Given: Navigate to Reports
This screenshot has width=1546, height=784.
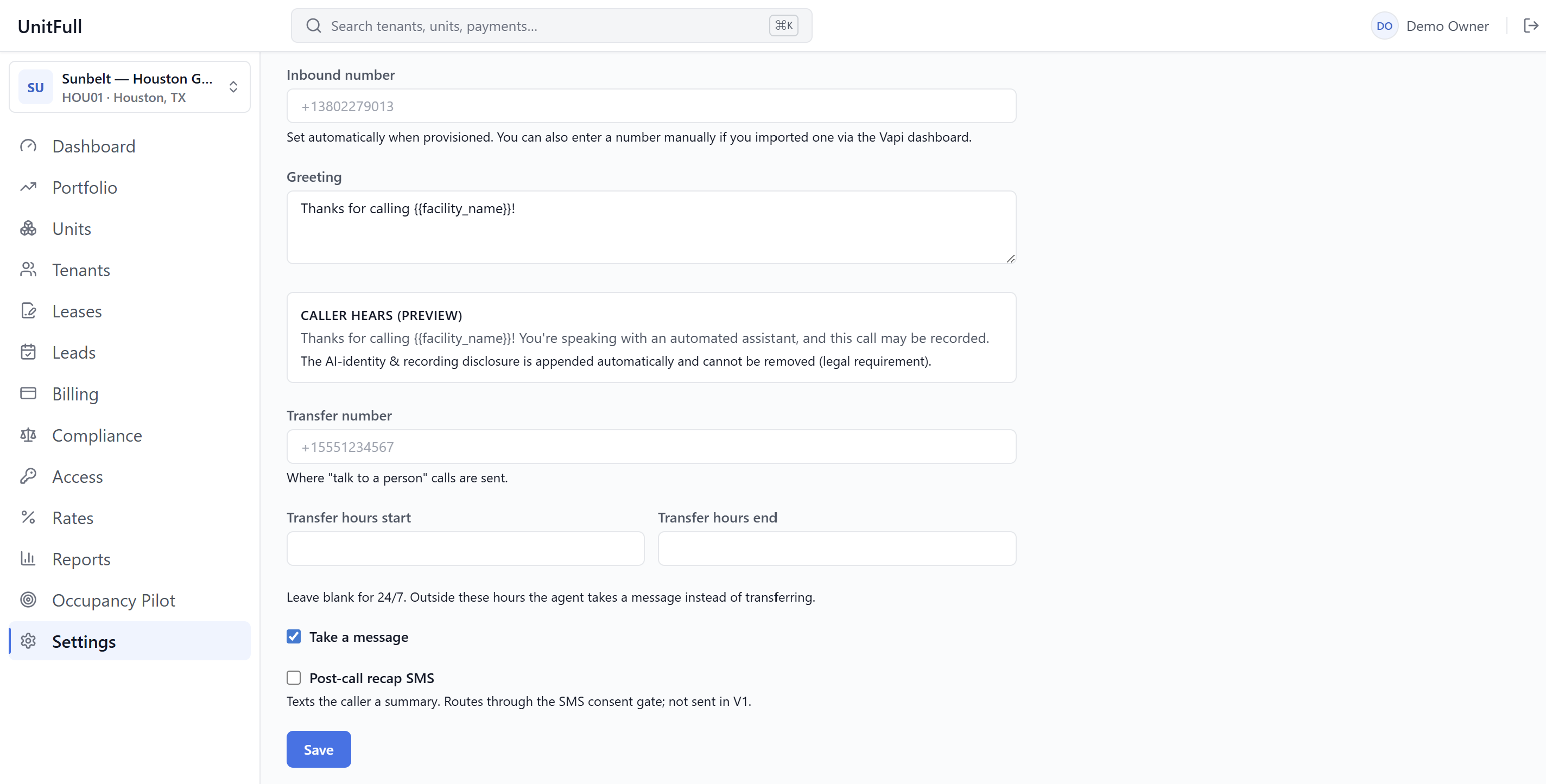Looking at the screenshot, I should (130, 558).
